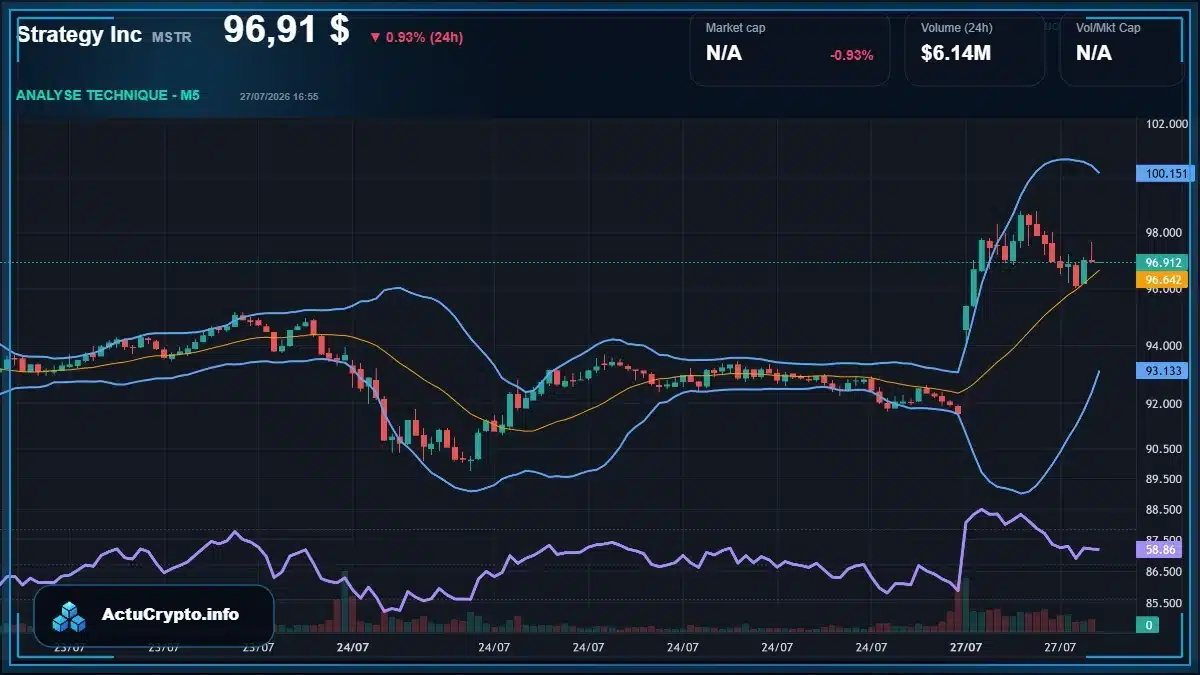Click the blue 100.151 upper band tag

coord(1166,174)
